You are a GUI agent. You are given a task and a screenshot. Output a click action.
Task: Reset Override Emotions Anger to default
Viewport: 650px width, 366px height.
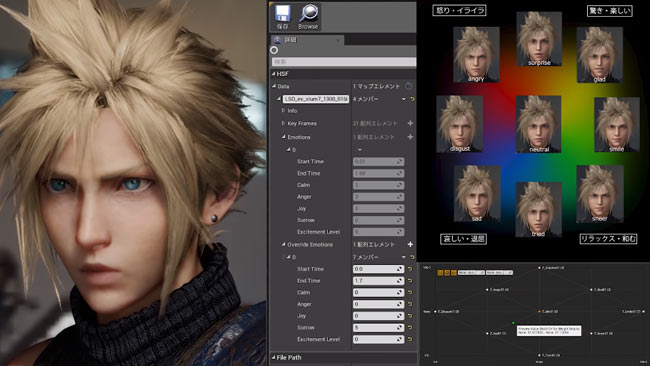pyautogui.click(x=410, y=304)
